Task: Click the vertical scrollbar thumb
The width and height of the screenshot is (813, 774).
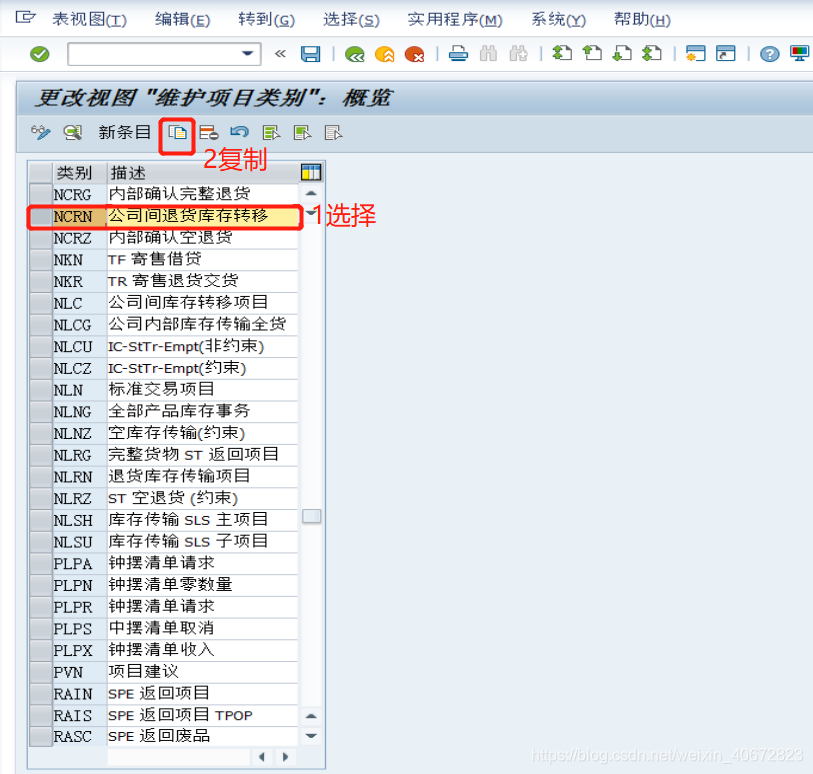Action: 312,516
